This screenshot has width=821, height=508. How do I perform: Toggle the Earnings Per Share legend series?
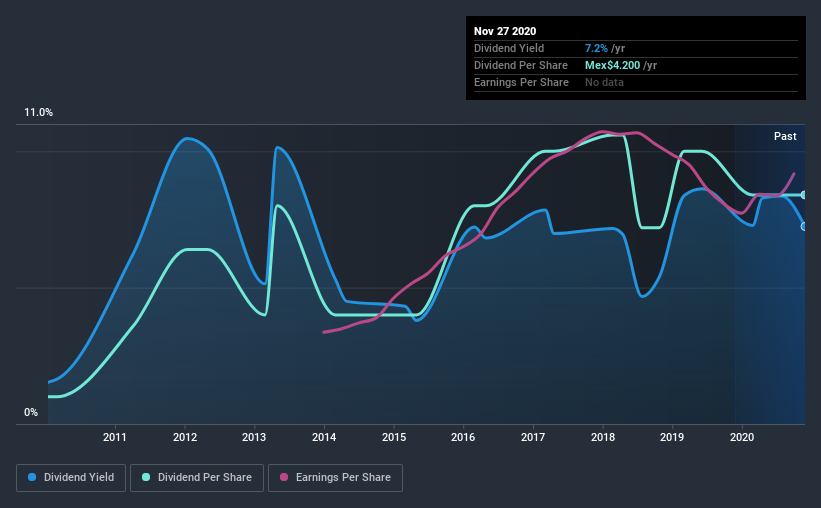[336, 478]
